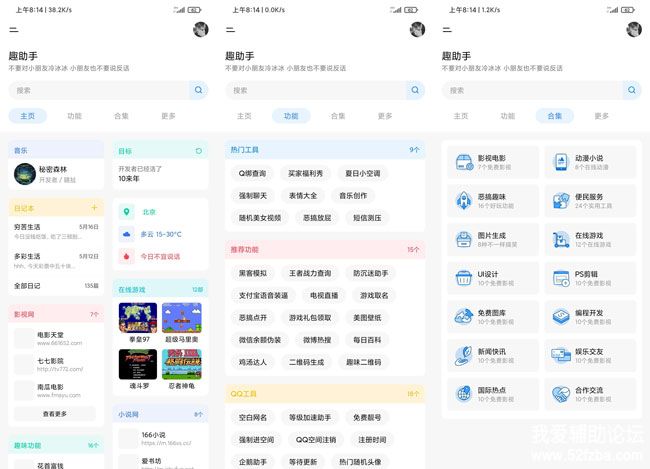This screenshot has width=650, height=469.
Task: Tap the 北京 location pin icon
Action: (126, 212)
